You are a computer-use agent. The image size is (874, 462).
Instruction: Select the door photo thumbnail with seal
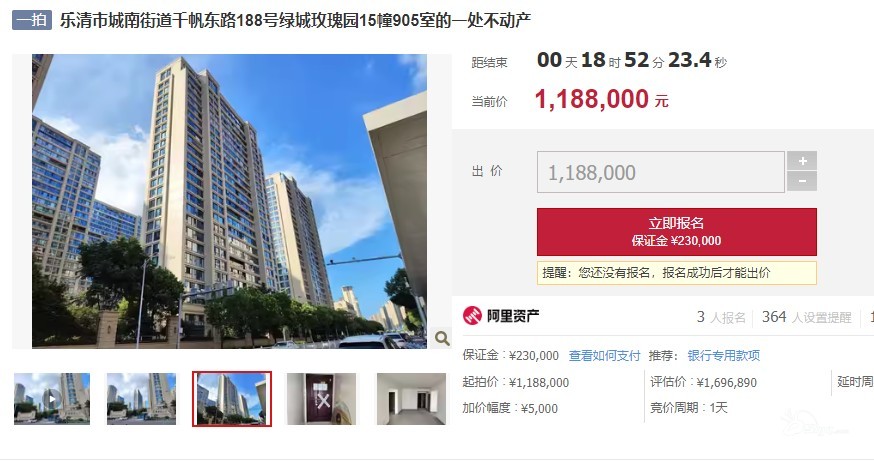[321, 399]
